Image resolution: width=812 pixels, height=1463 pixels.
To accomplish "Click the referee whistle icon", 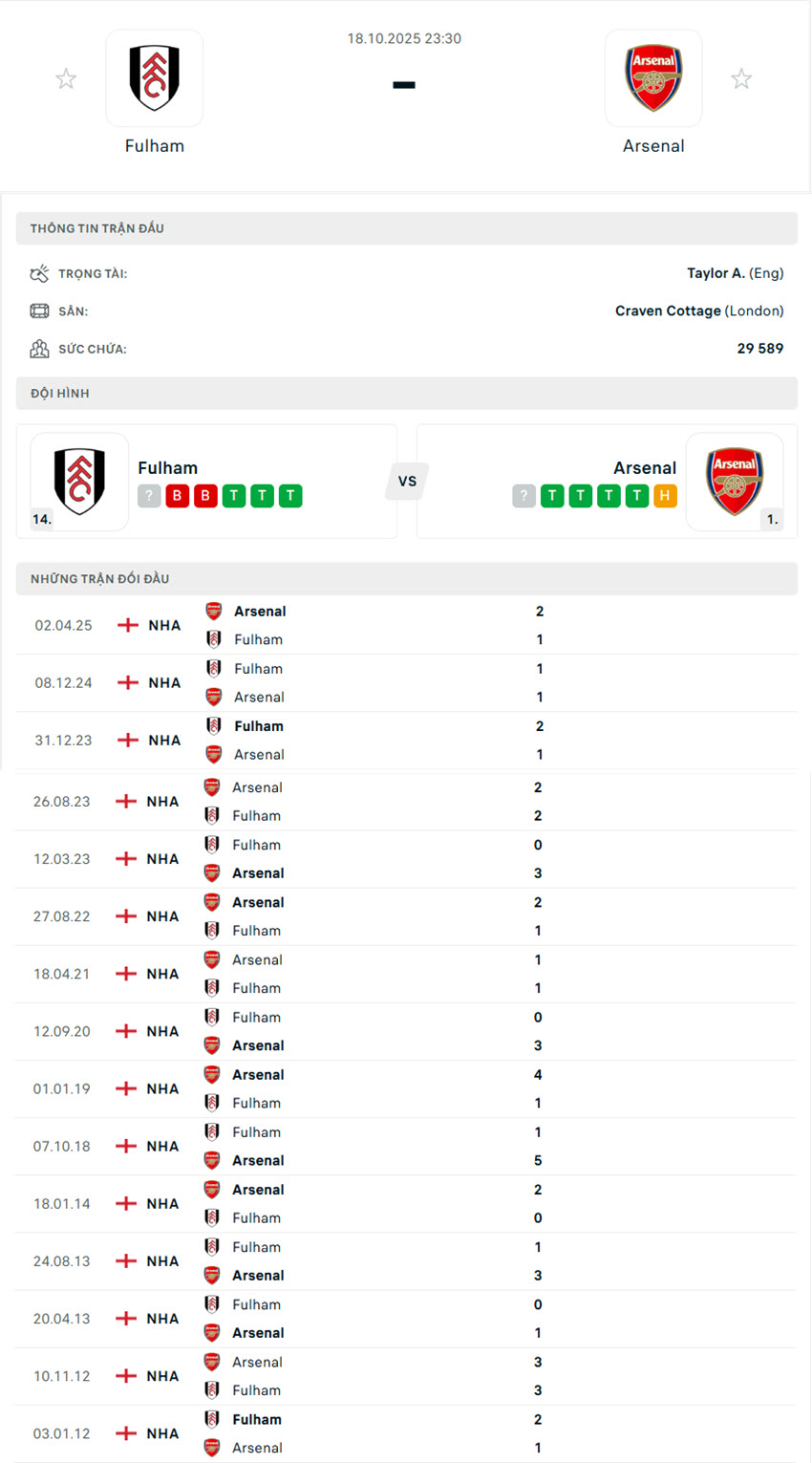I will click(x=39, y=272).
